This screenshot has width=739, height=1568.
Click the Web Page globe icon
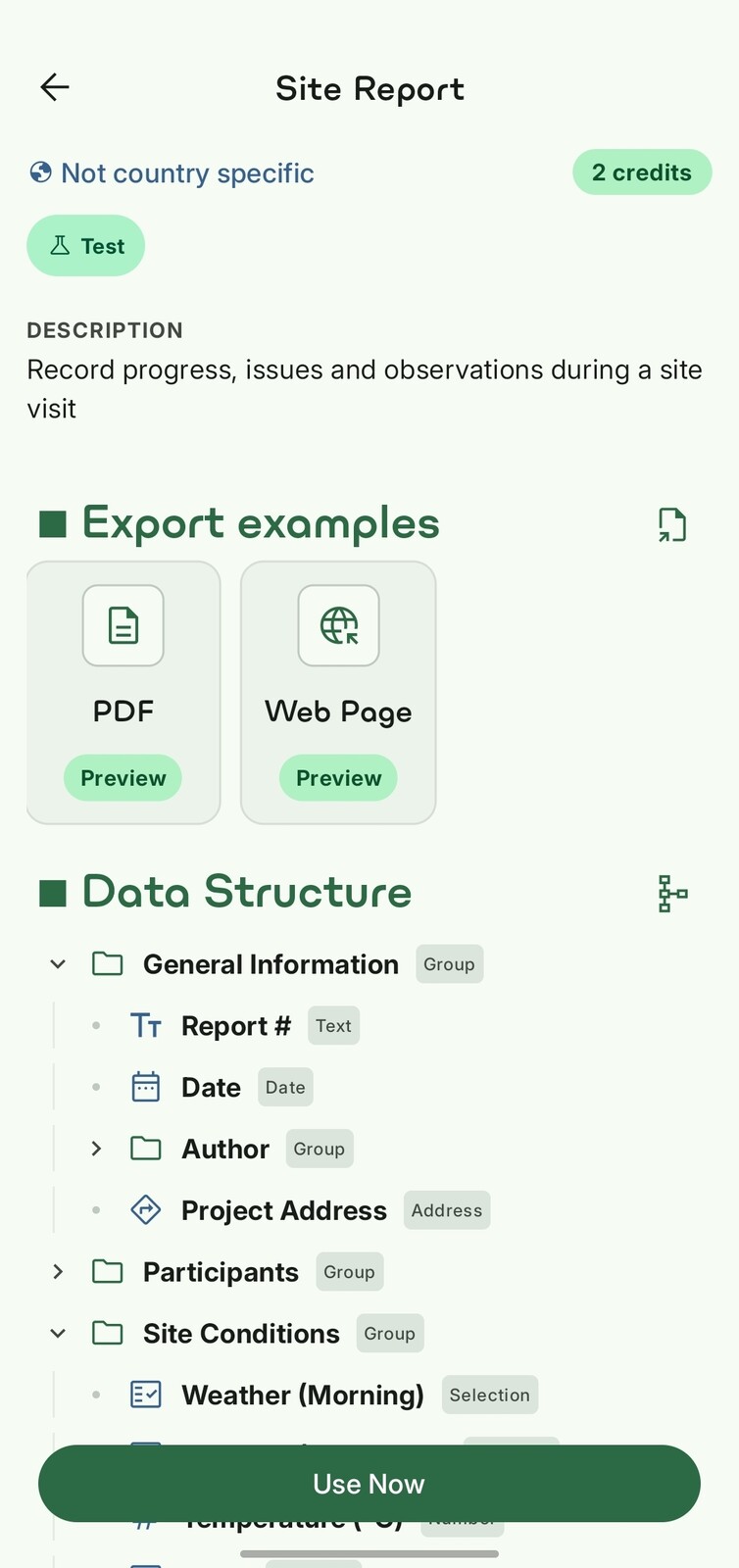pos(337,625)
